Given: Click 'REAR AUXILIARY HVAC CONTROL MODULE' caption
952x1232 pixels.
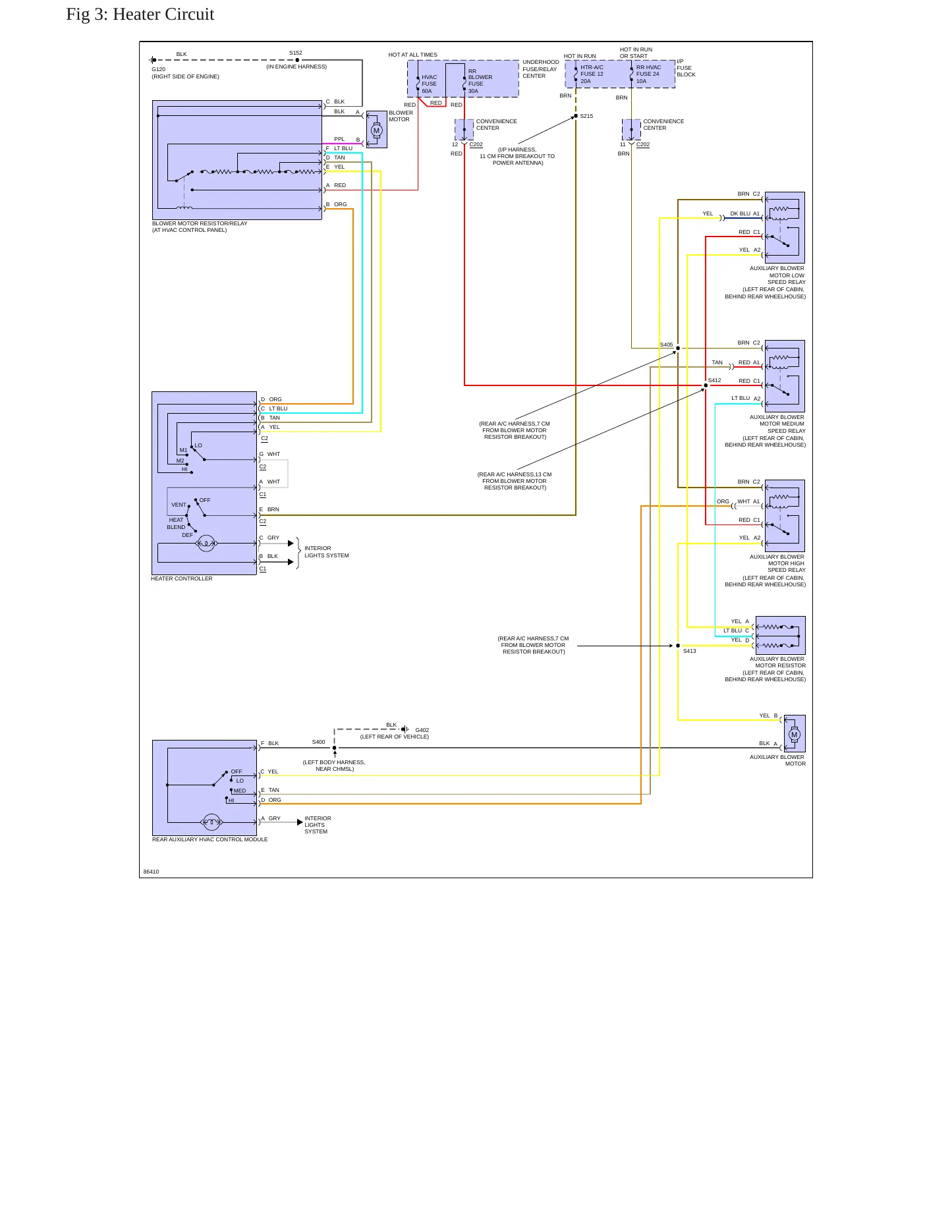Looking at the screenshot, I should pyautogui.click(x=210, y=839).
